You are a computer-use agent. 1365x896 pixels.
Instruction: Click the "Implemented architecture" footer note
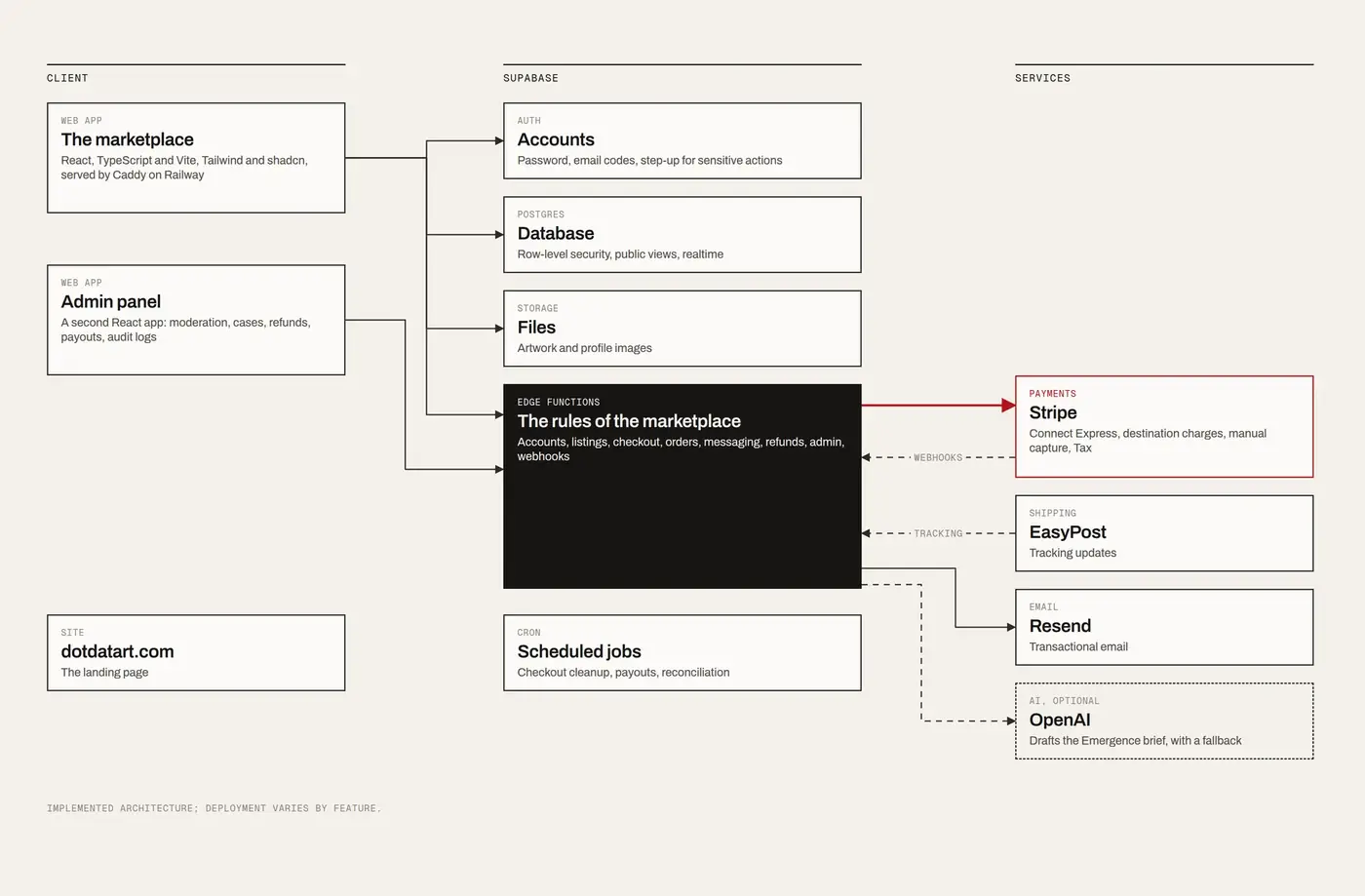[x=214, y=808]
